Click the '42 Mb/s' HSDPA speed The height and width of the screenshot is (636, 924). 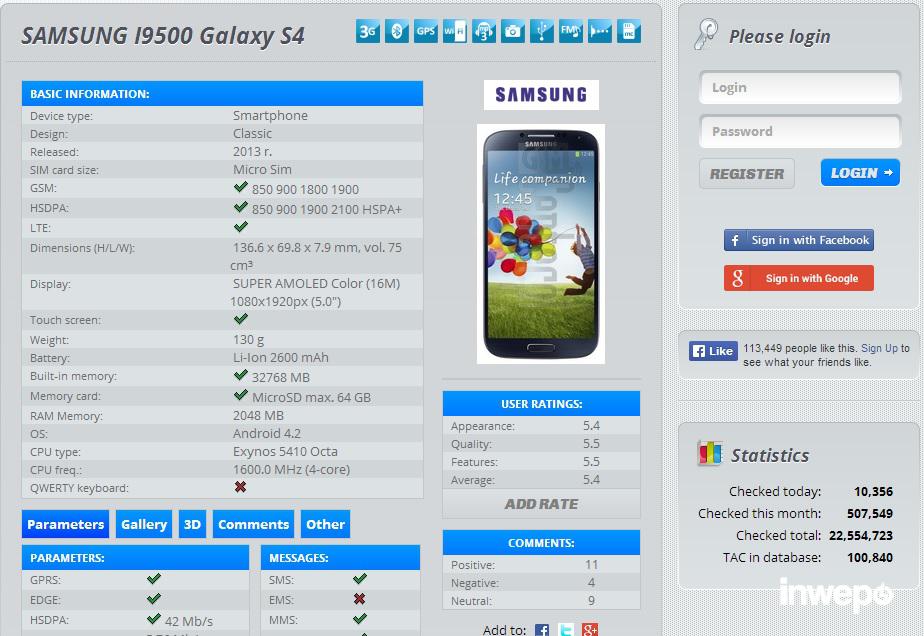click(189, 621)
